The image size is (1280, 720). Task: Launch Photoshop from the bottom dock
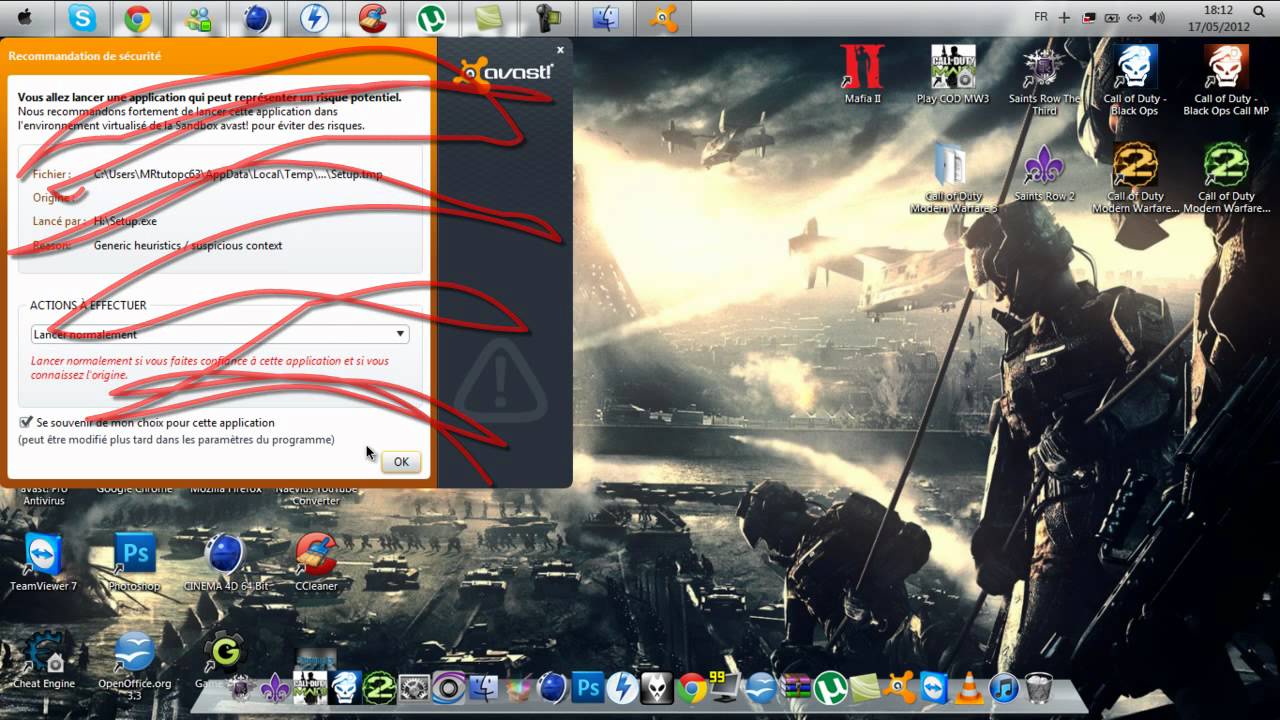(588, 687)
